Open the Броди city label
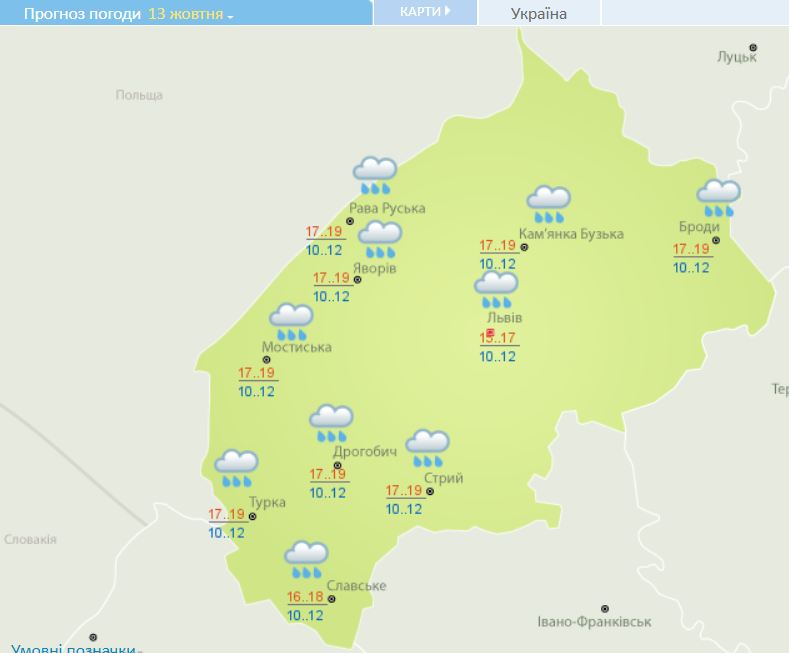789x653 pixels. [698, 226]
